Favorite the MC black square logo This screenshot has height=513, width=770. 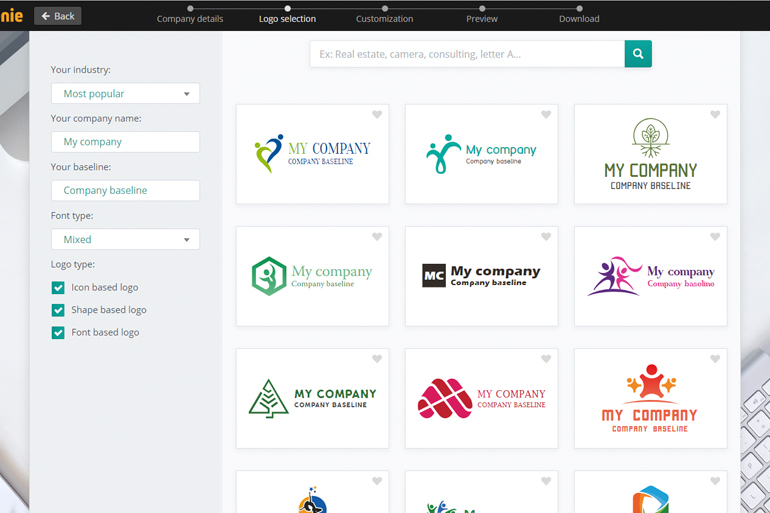coord(546,237)
